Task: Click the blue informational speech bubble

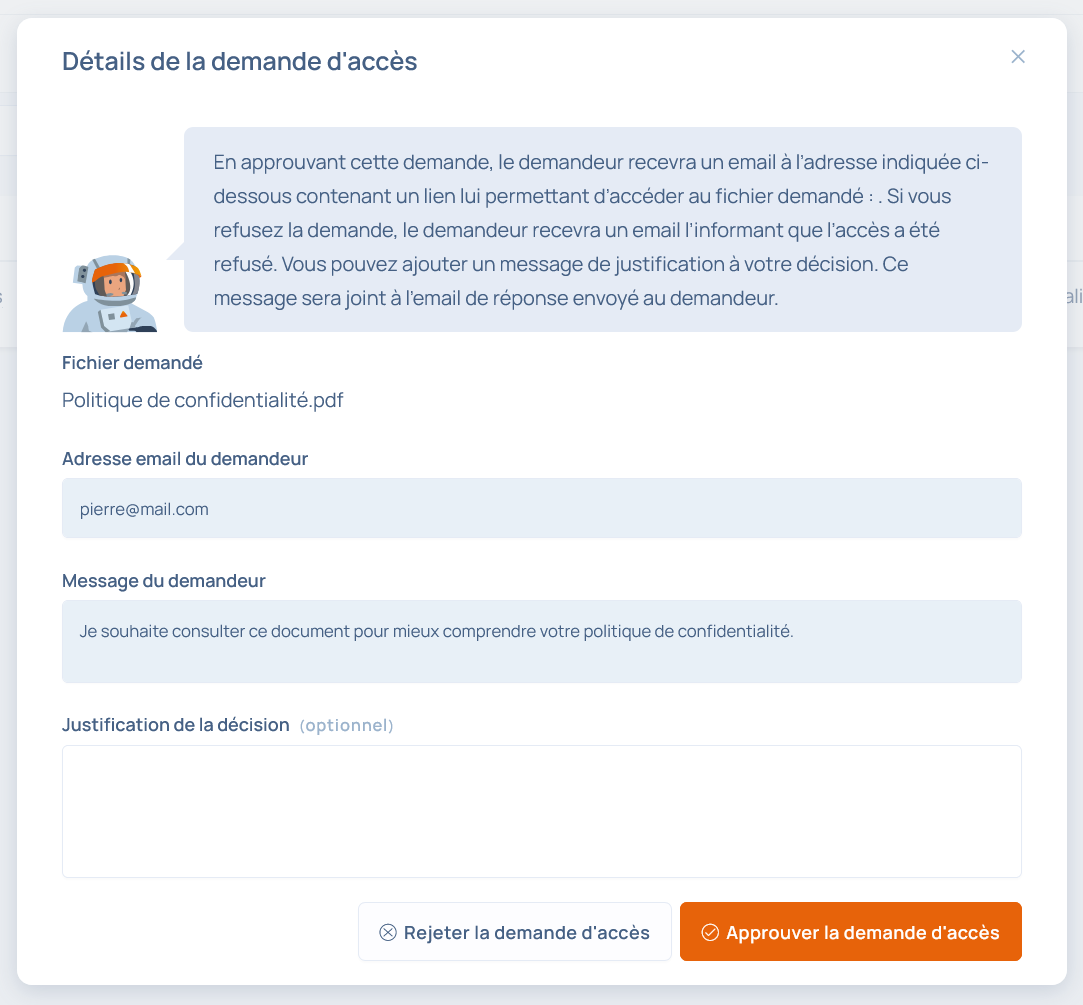Action: 602,229
